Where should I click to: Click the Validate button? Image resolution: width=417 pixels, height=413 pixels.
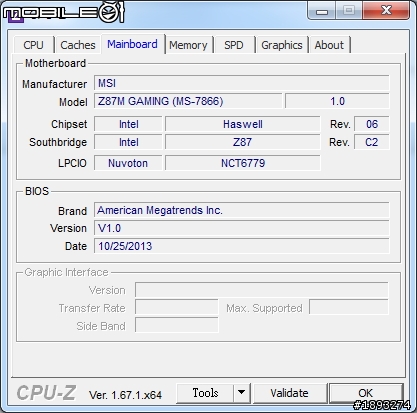point(289,393)
